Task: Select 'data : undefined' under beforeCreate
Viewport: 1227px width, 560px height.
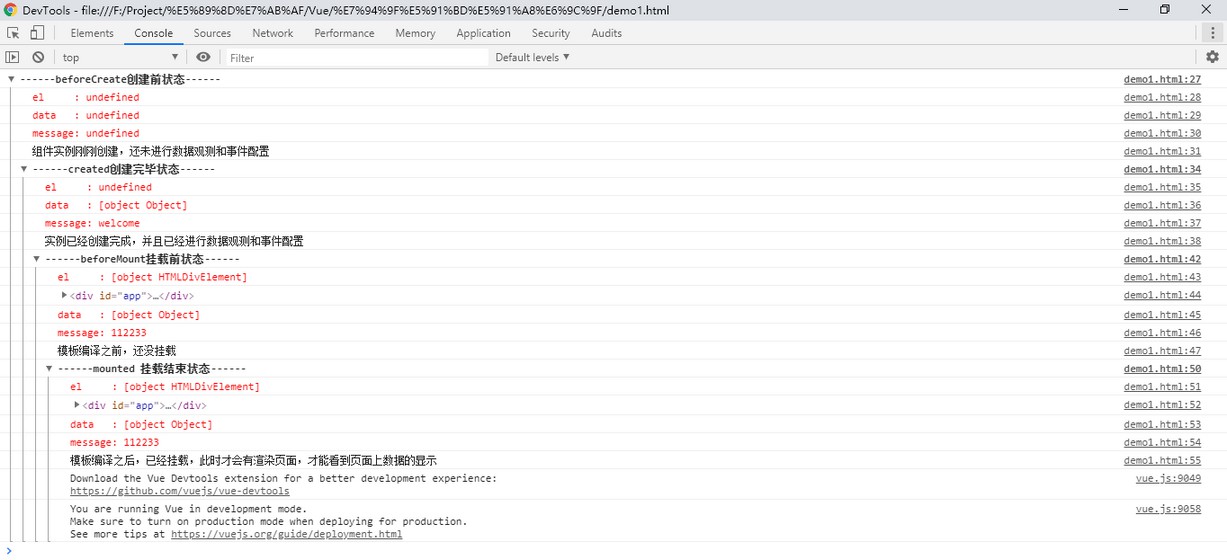Action: coord(86,115)
